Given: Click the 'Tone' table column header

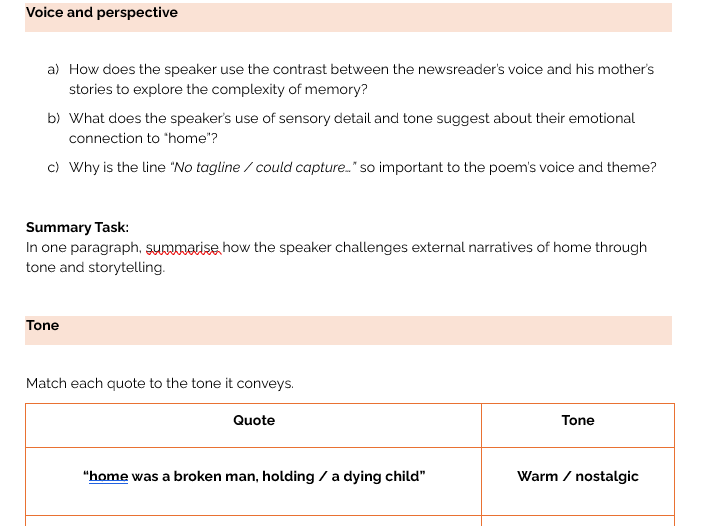Looking at the screenshot, I should click(x=578, y=421).
